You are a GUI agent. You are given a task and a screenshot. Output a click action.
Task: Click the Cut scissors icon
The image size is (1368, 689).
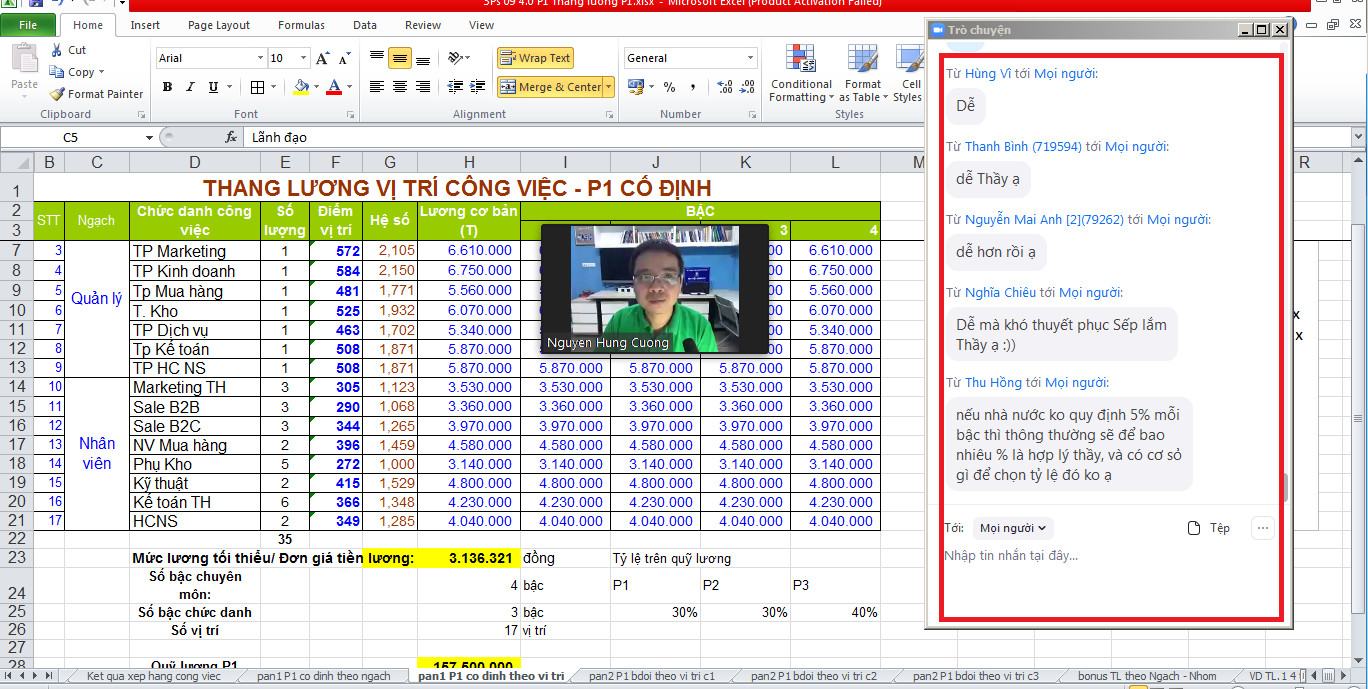[57, 50]
